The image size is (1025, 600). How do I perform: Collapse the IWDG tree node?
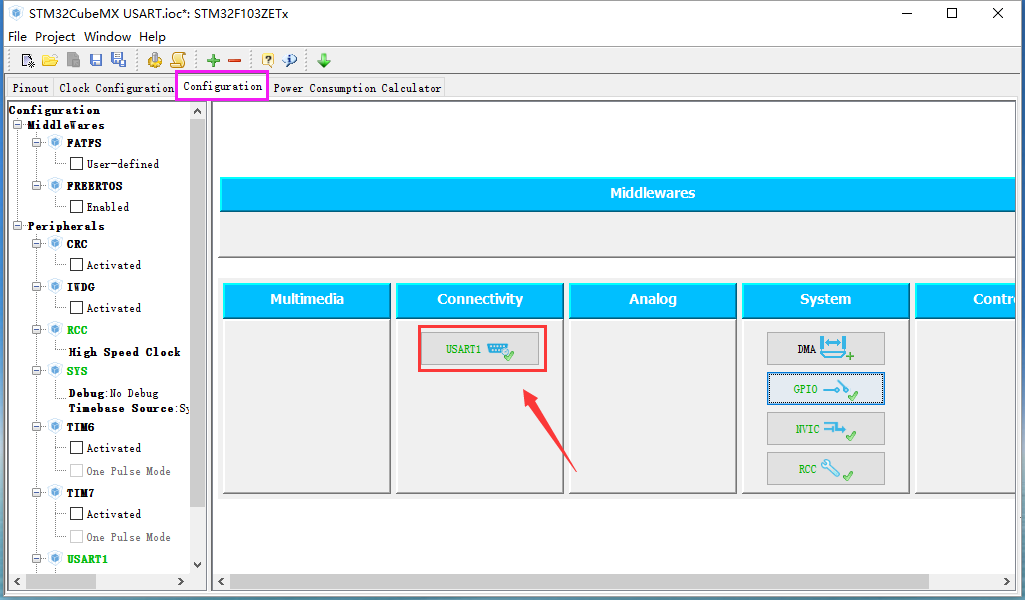37,286
